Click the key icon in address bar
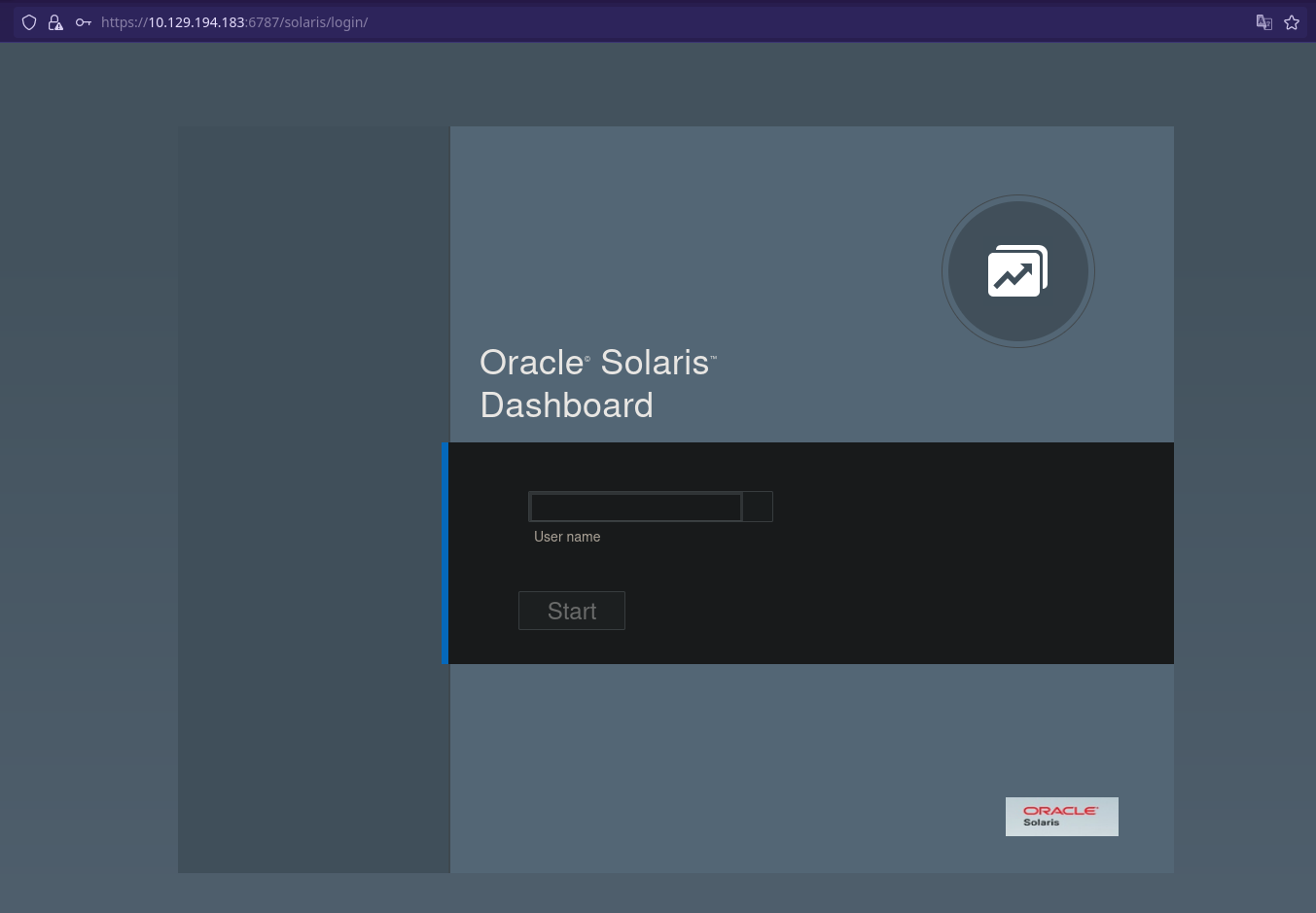1316x913 pixels. (x=84, y=22)
